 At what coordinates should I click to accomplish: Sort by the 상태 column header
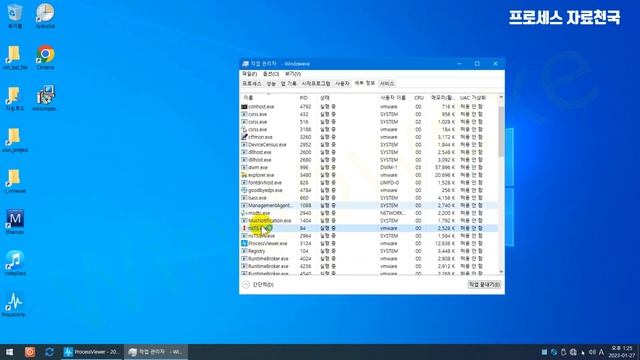[348, 98]
